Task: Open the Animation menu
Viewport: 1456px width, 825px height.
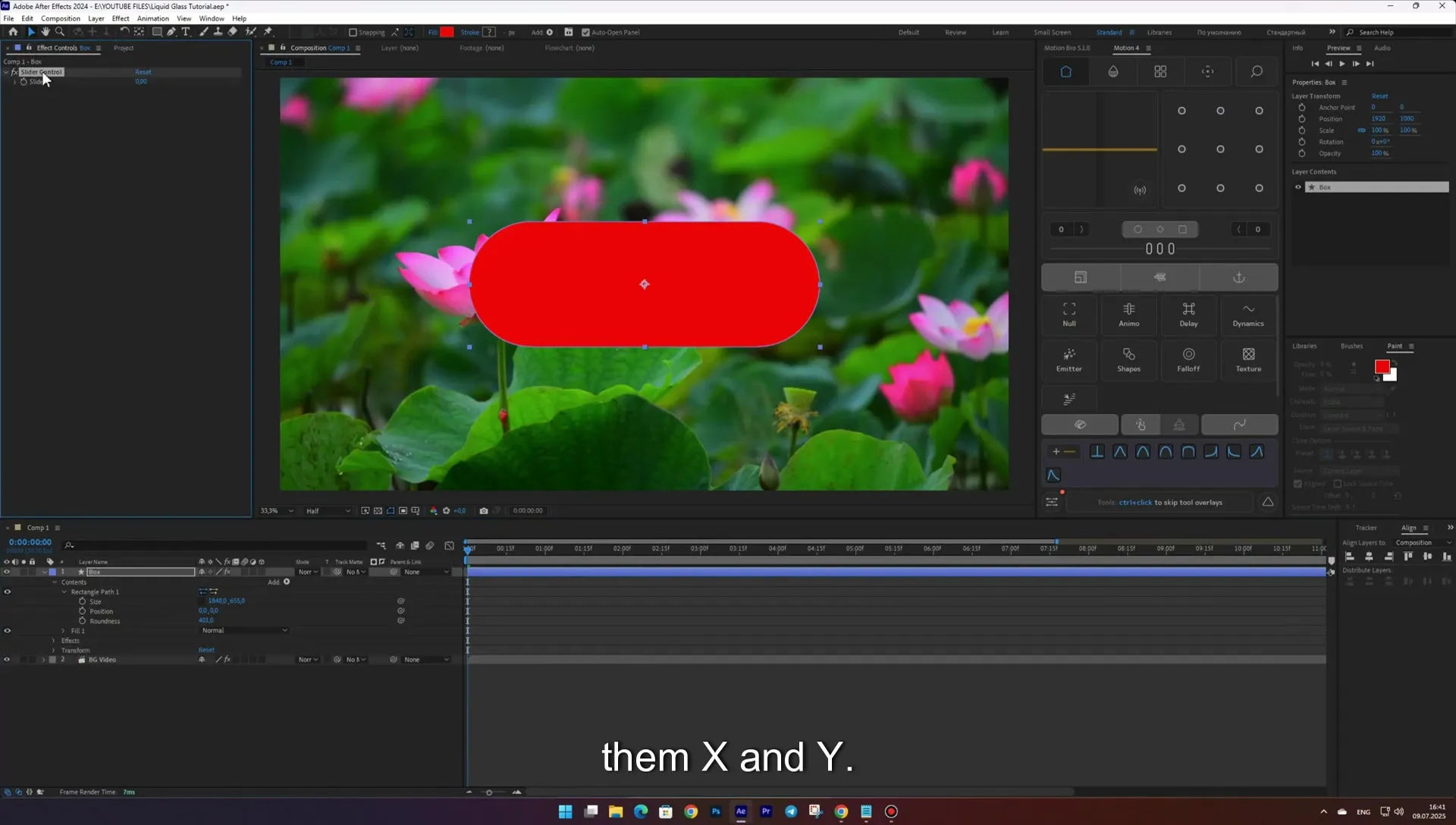Action: point(152,18)
